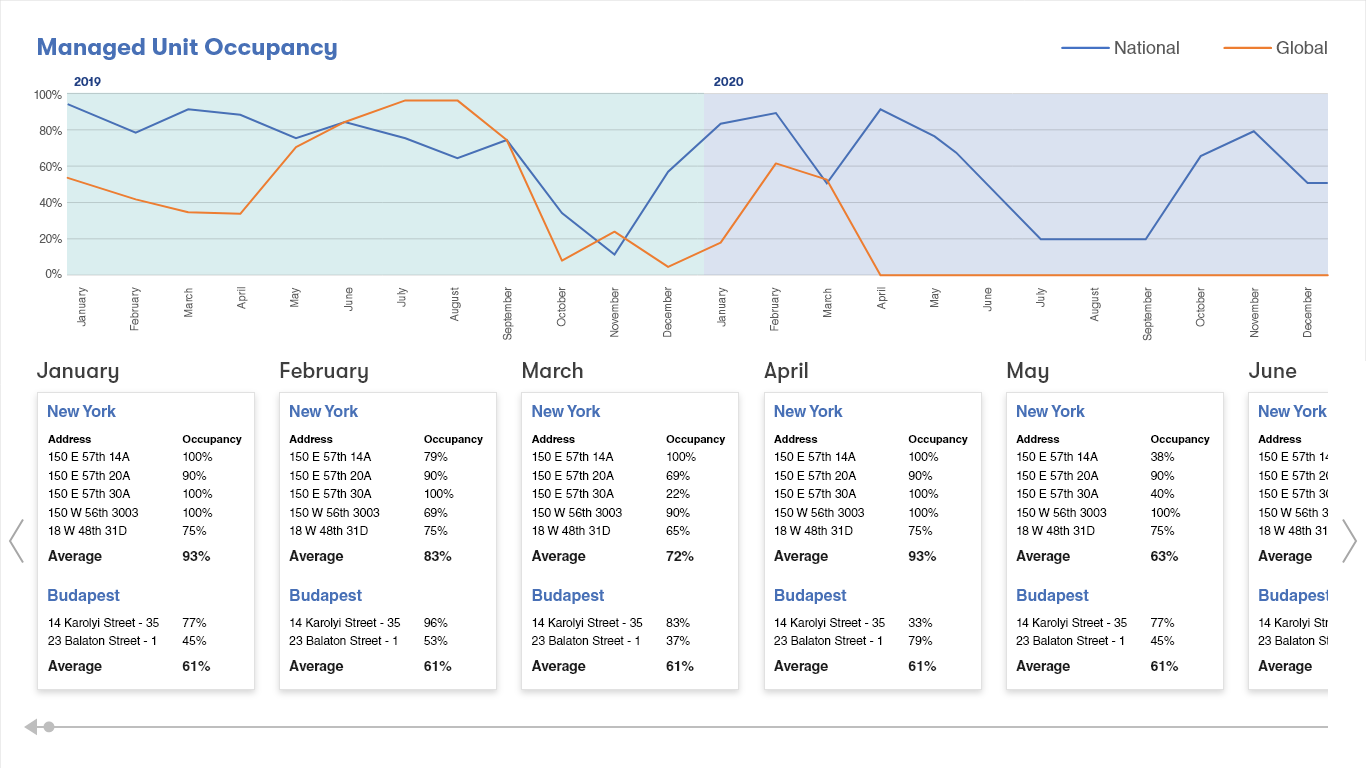Click the scrollbar left triangle arrow
This screenshot has height=768, width=1366.
30,727
